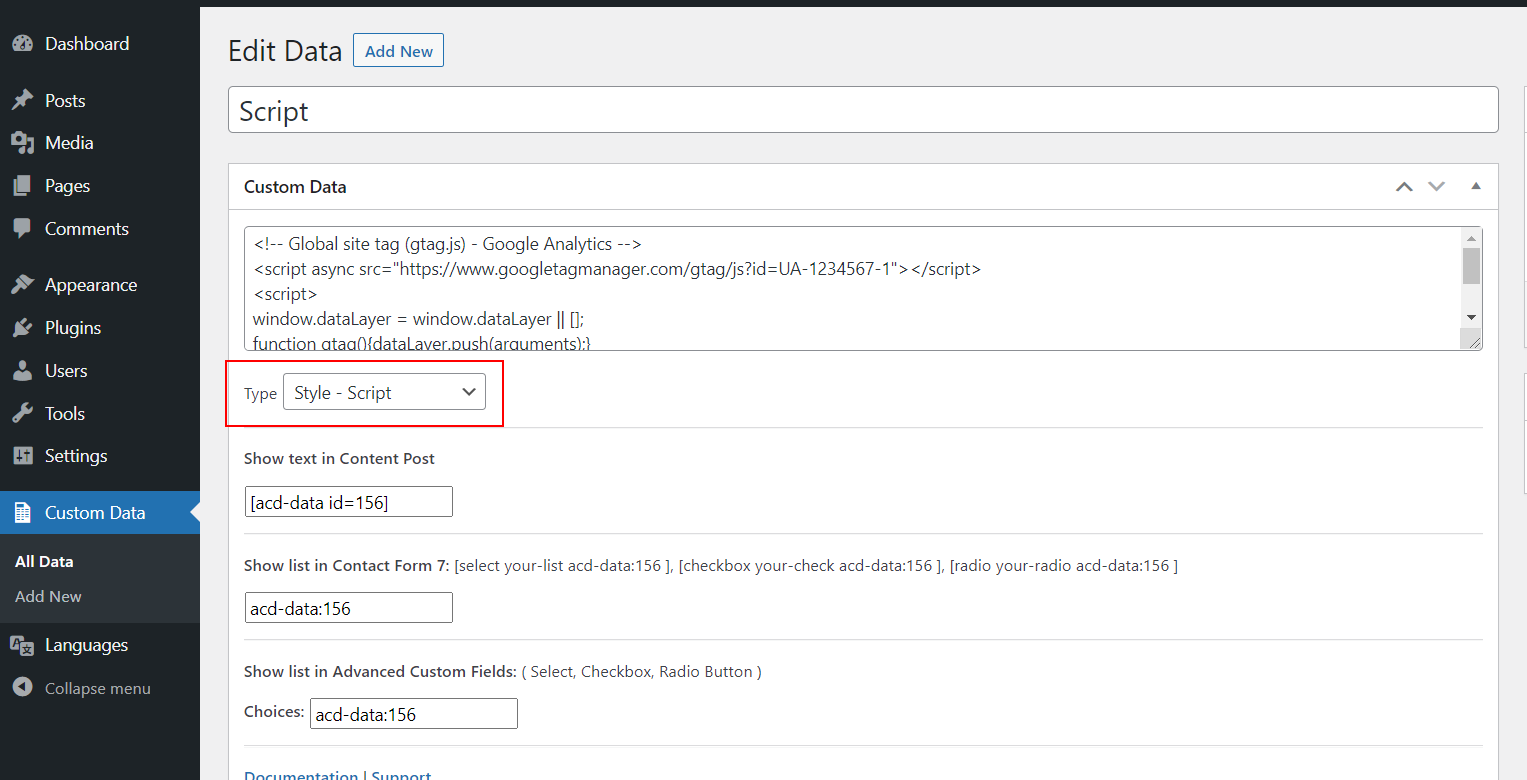Click the title field containing Script
Image resolution: width=1527 pixels, height=780 pixels.
863,110
